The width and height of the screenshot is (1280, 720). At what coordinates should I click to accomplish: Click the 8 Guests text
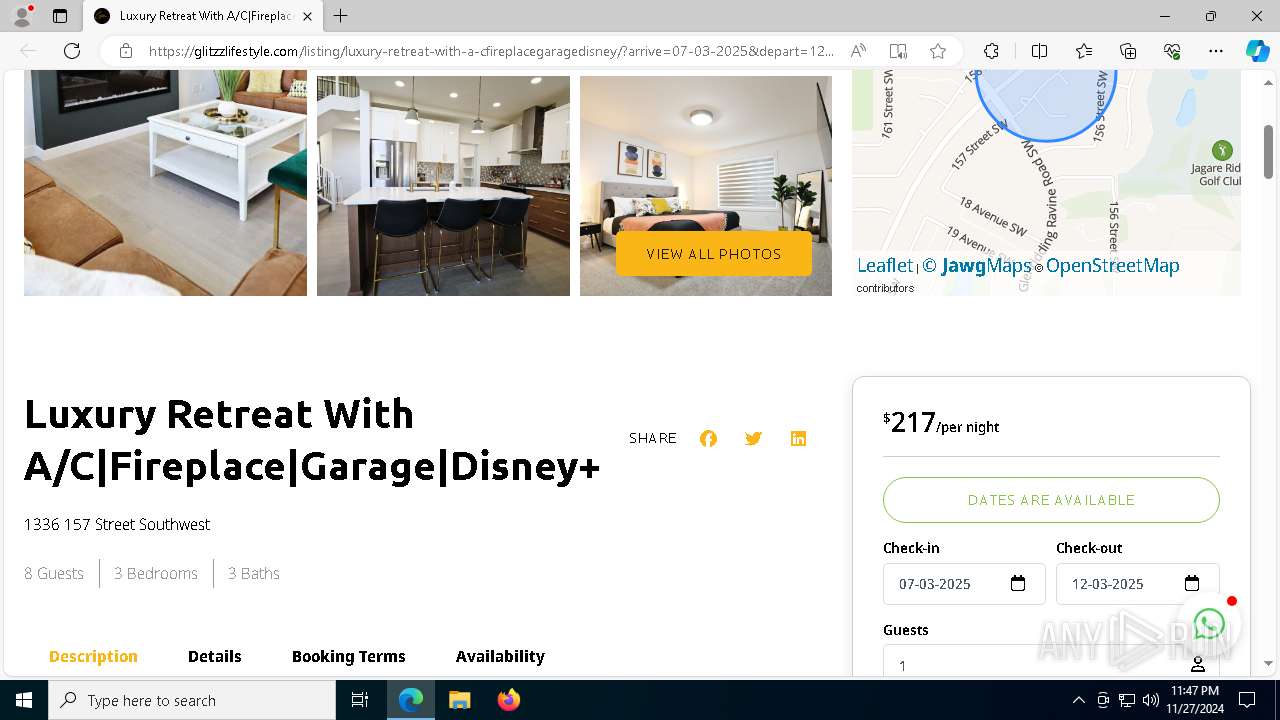pos(54,573)
